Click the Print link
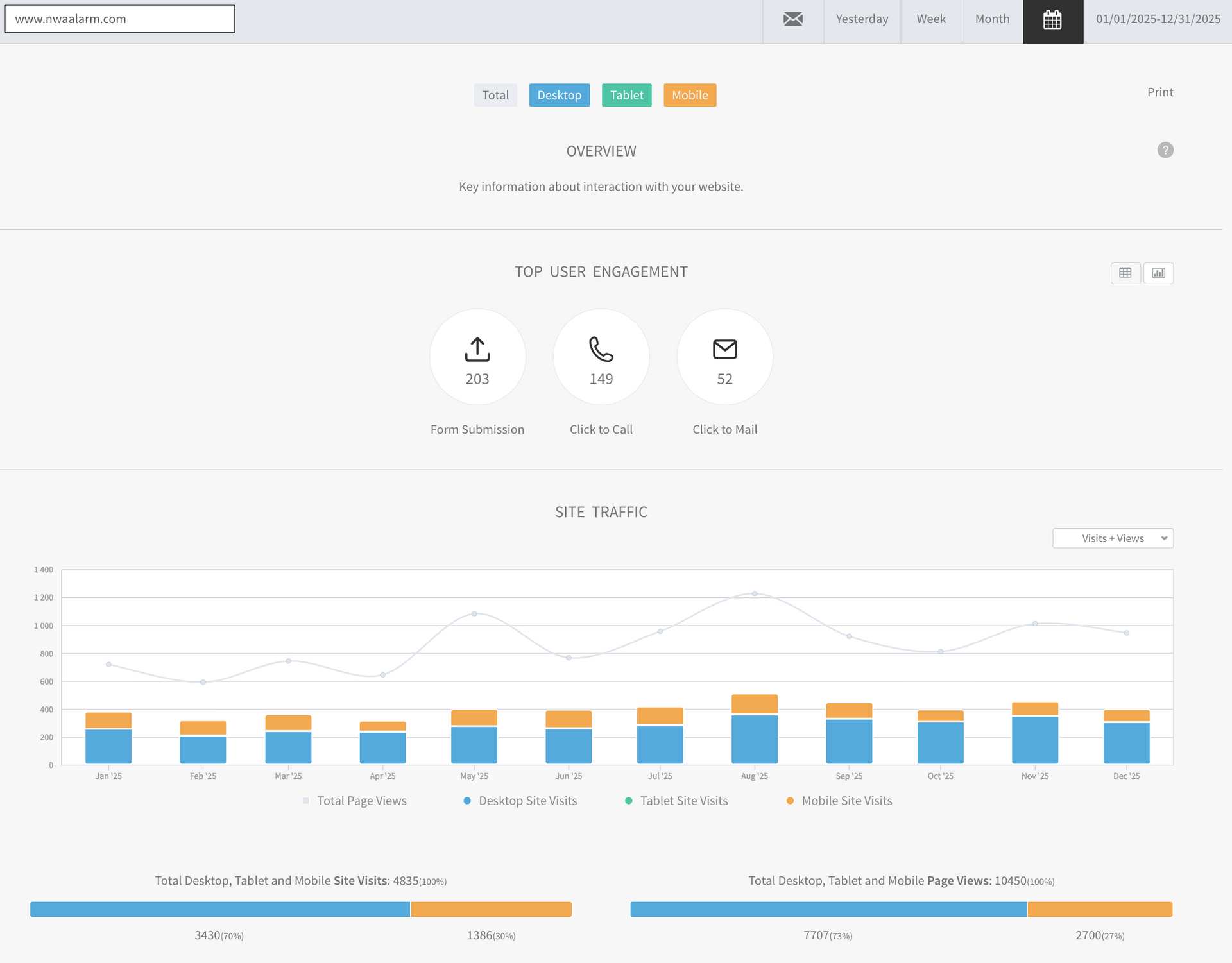 point(1160,92)
